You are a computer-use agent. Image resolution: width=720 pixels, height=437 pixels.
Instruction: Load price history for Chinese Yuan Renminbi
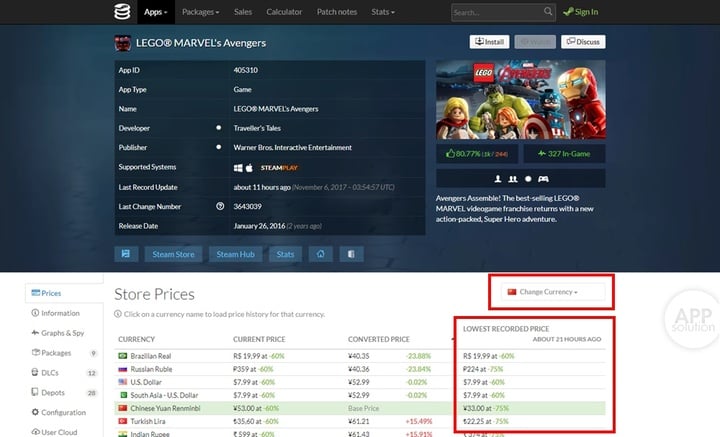pos(165,408)
